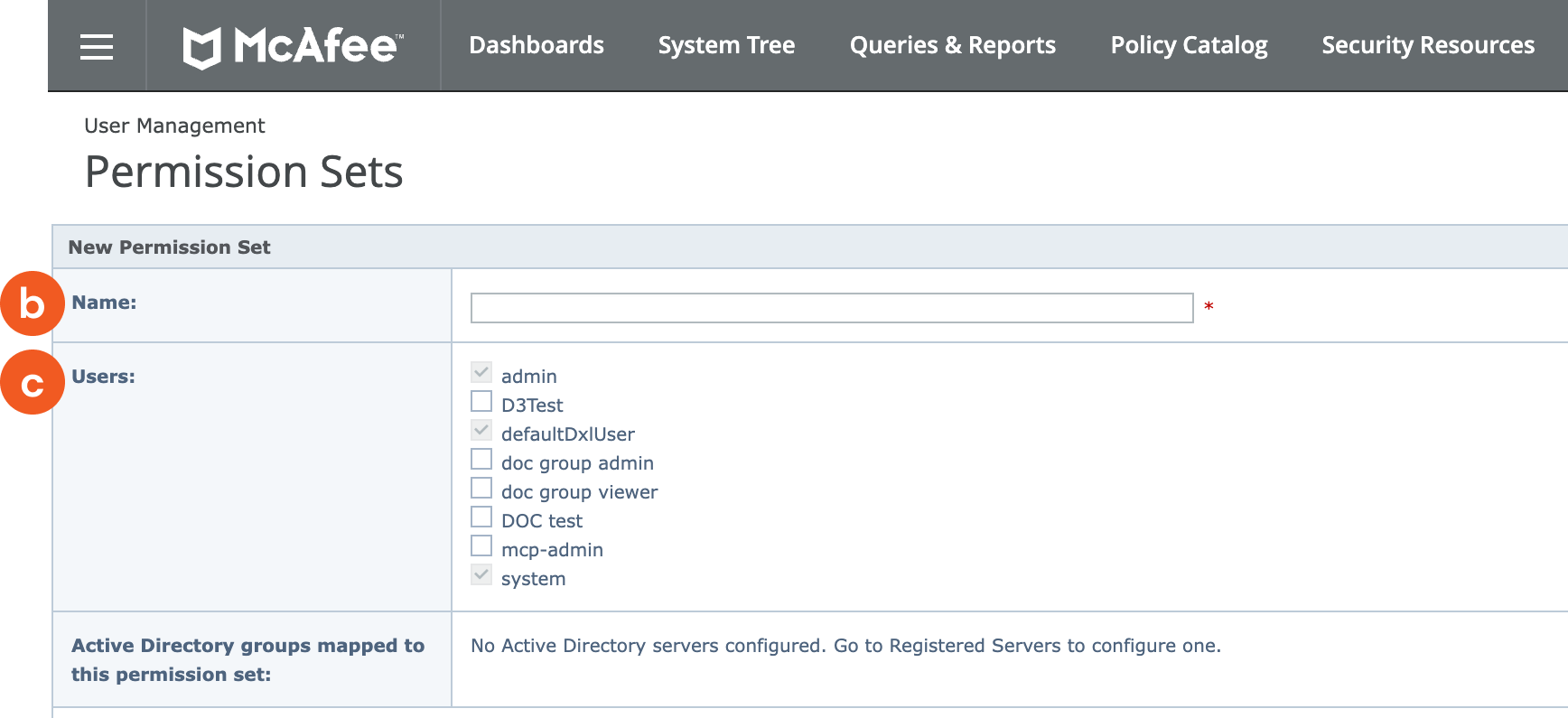Click the permission set Name field
1568x718 pixels.
(x=831, y=308)
